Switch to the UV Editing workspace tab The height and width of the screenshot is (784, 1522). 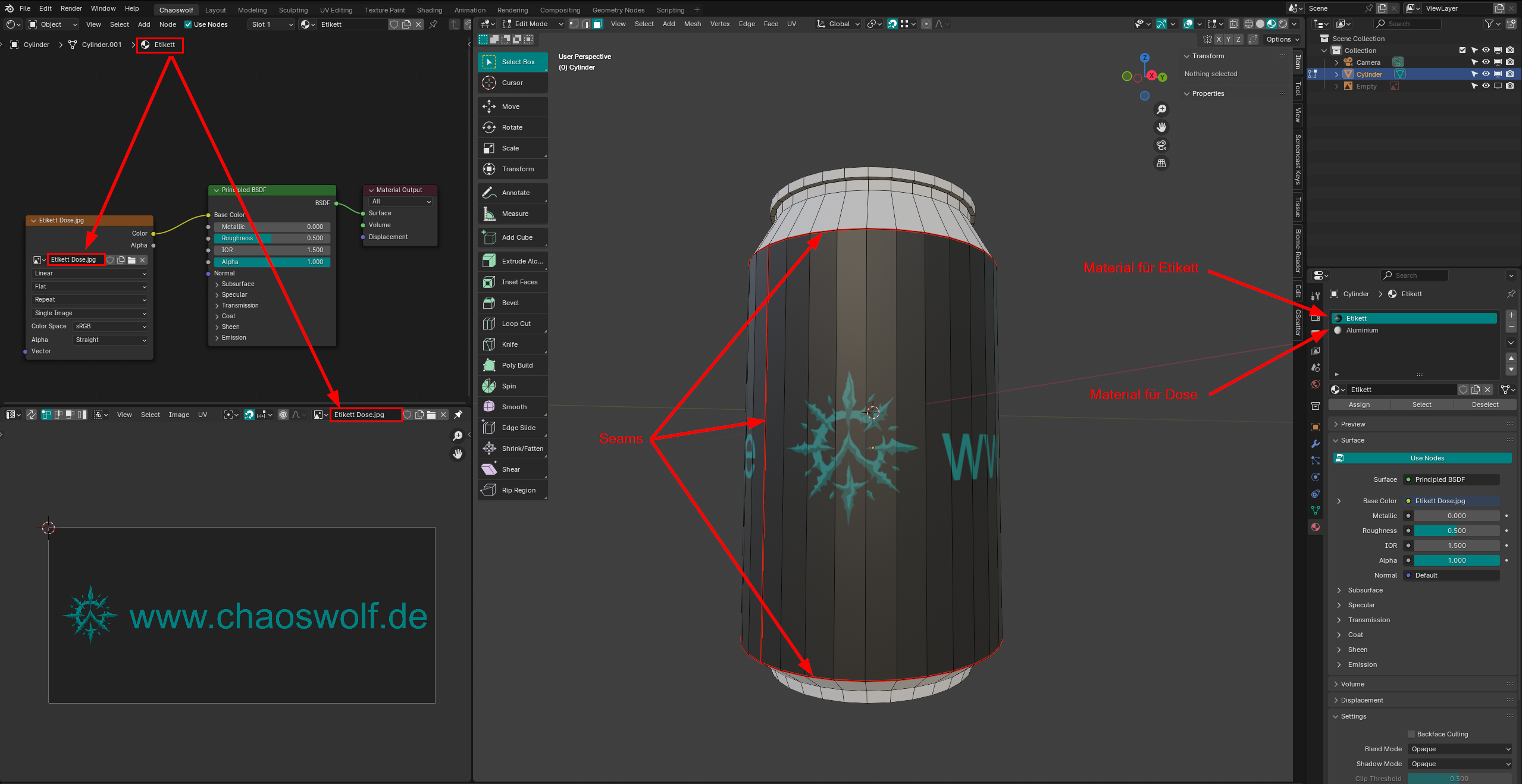point(336,10)
